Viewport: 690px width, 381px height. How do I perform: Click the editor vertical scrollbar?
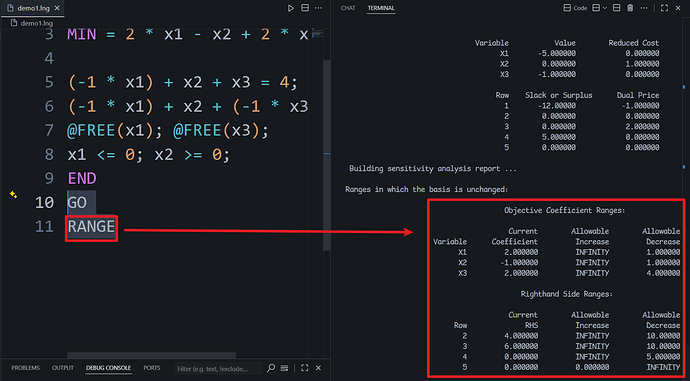coord(327,154)
